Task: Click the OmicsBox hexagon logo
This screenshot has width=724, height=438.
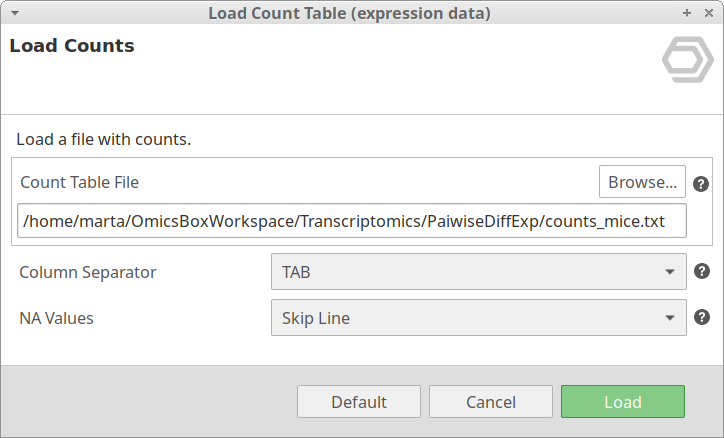Action: (x=687, y=62)
